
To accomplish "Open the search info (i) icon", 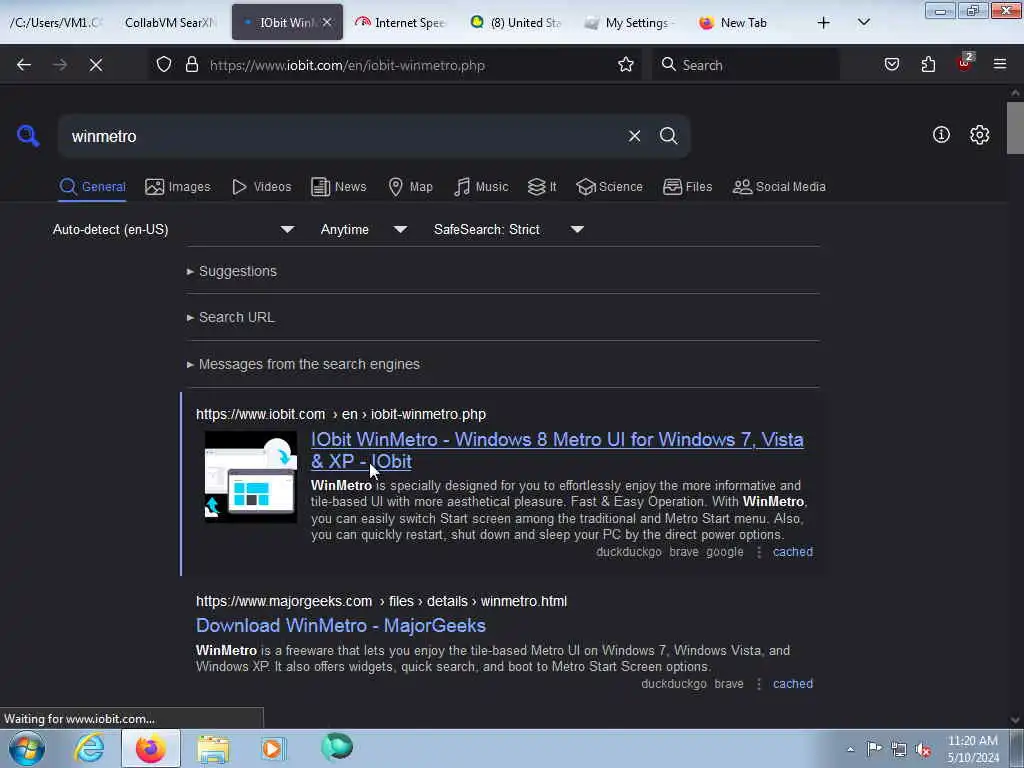I will pos(941,135).
